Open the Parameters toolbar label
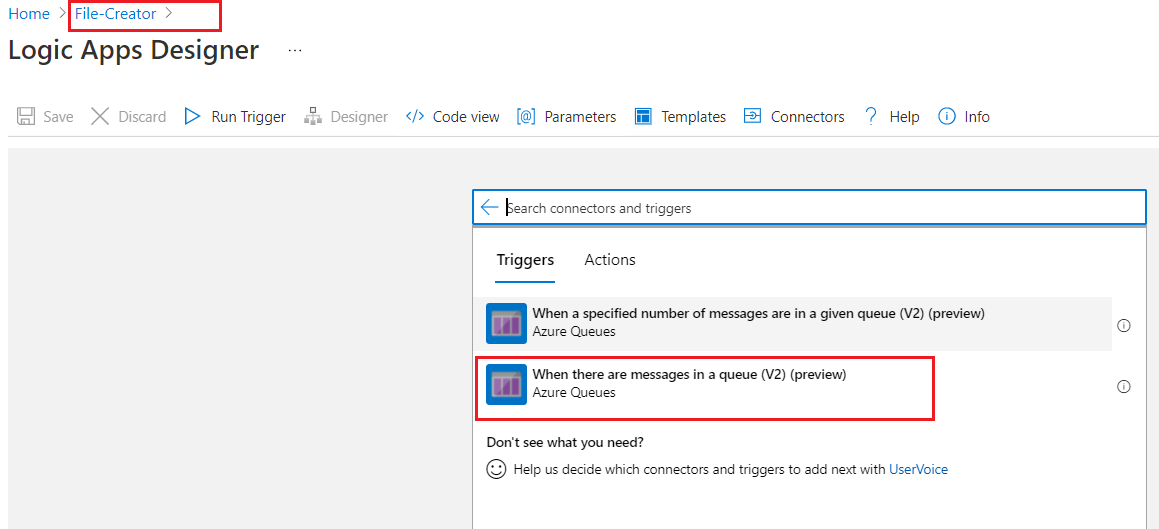This screenshot has height=529, width=1159. click(580, 117)
